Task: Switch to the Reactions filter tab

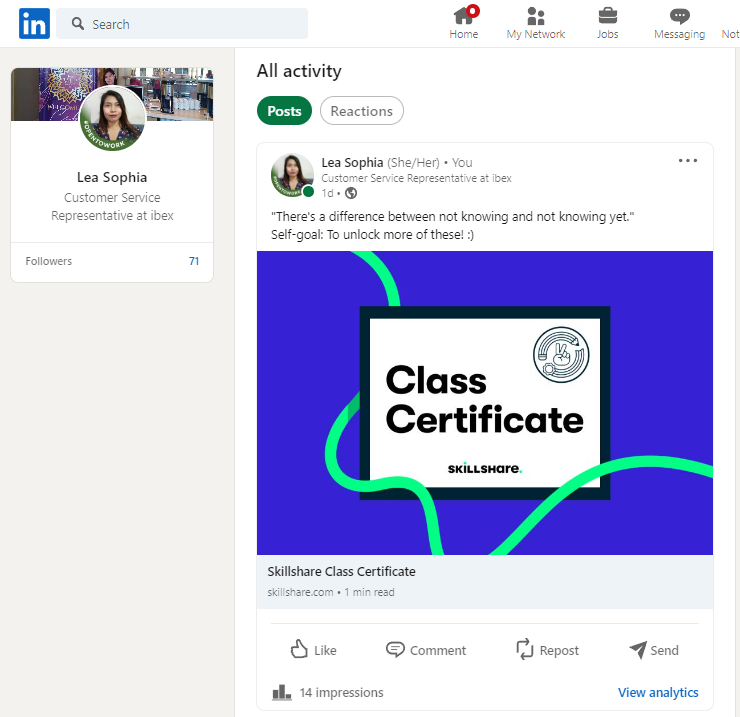Action: pyautogui.click(x=362, y=111)
